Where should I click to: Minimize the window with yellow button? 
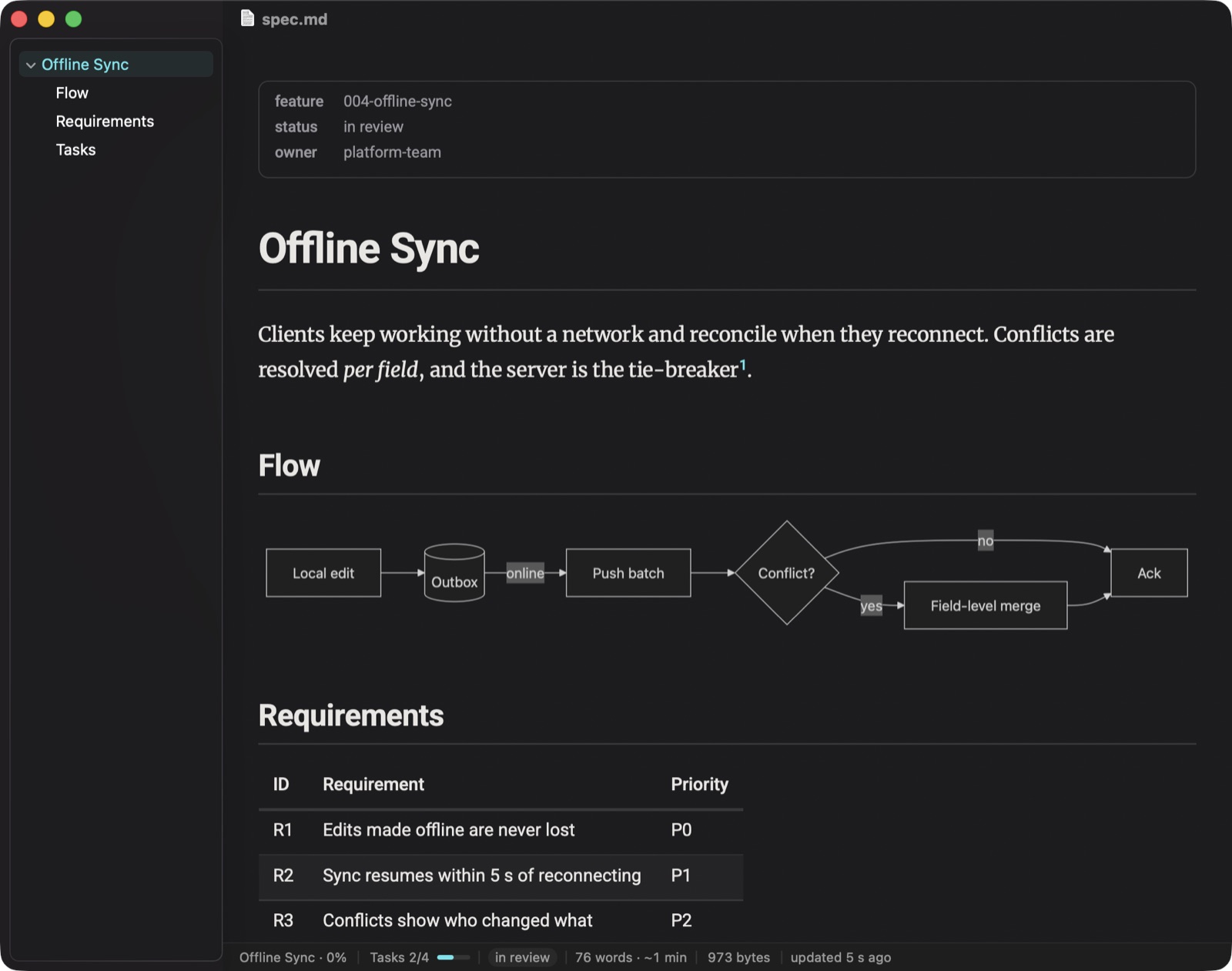[x=46, y=19]
